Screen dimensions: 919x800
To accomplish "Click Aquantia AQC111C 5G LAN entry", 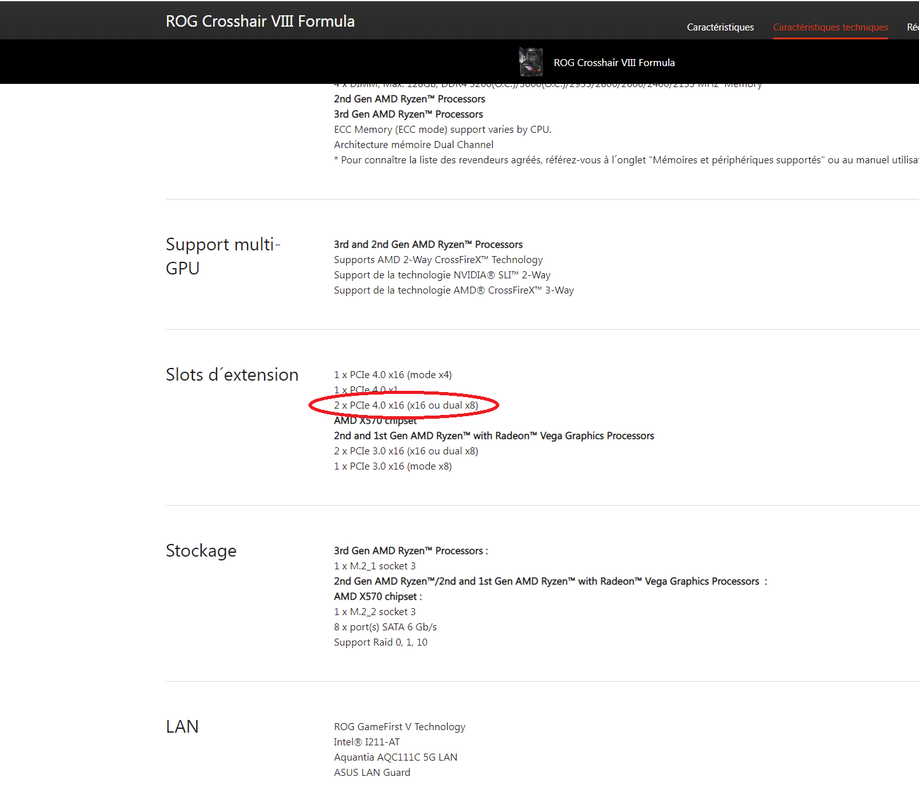I will pos(396,757).
